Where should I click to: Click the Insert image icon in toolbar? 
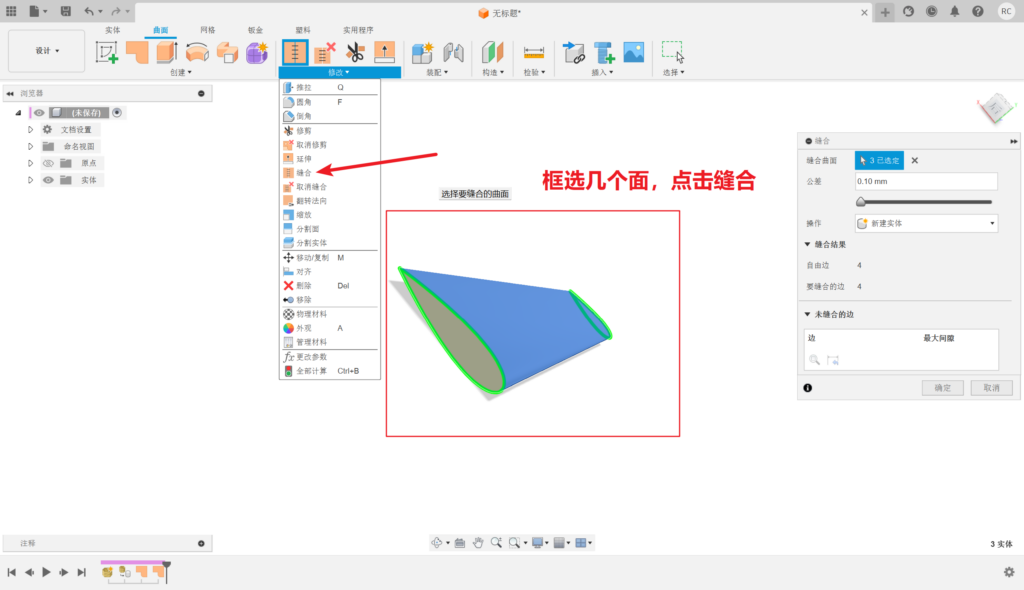pos(633,52)
